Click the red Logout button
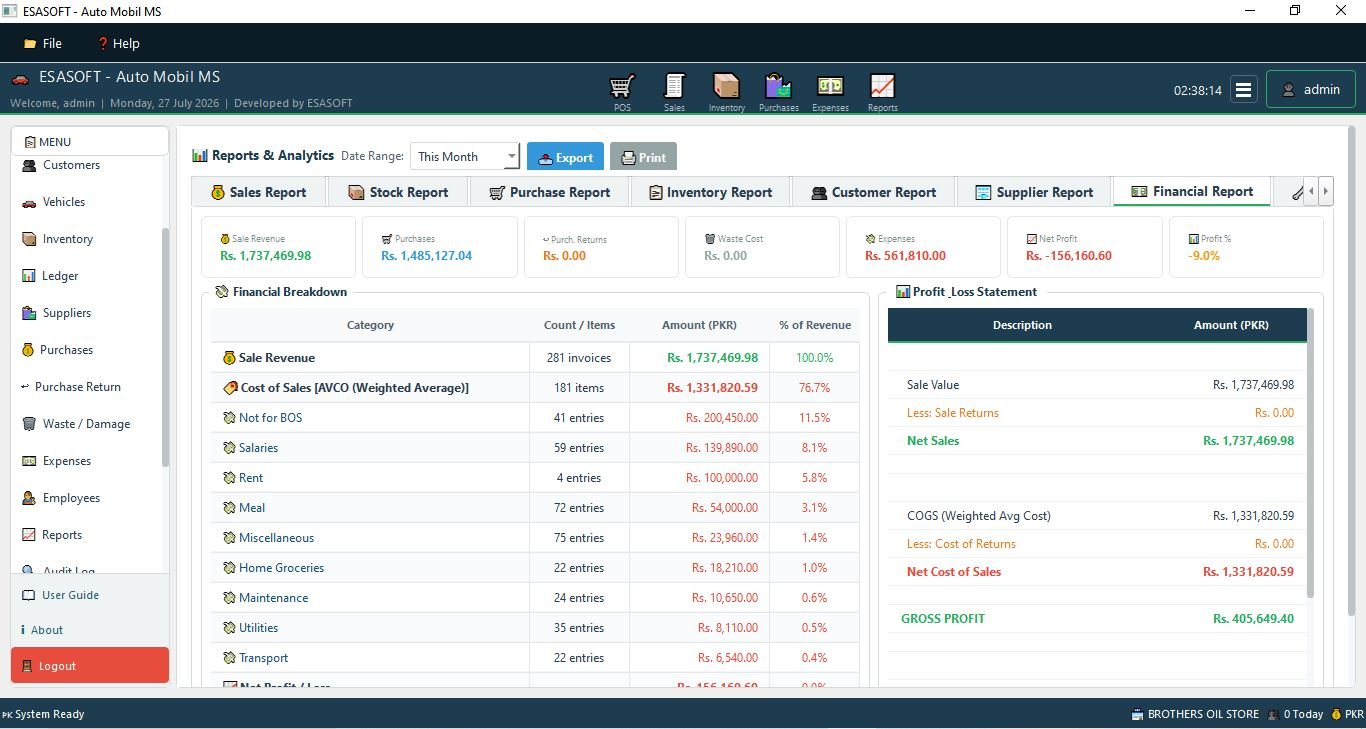The image size is (1366, 729). pos(90,666)
